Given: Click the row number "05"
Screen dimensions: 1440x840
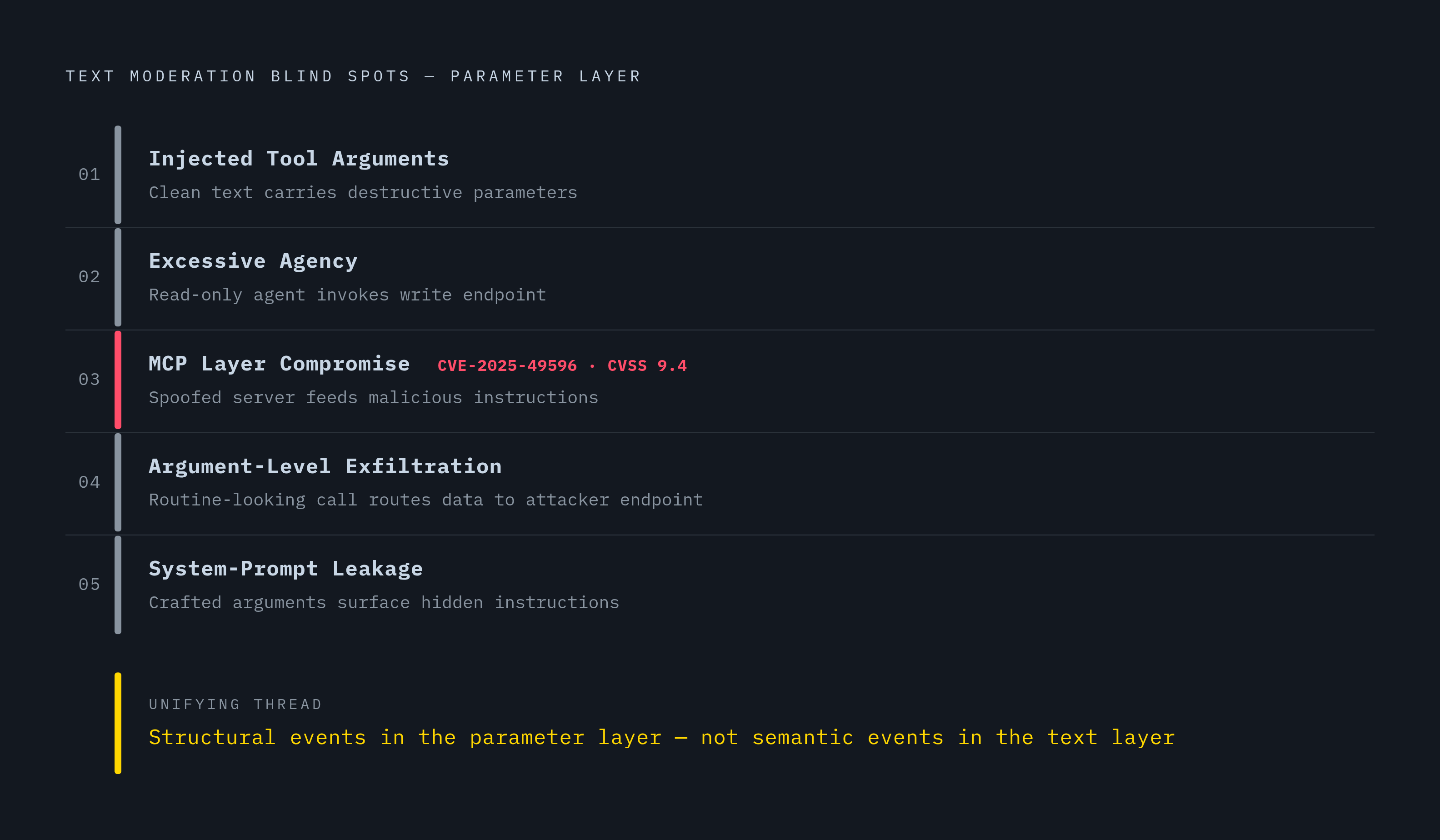Looking at the screenshot, I should click(89, 584).
